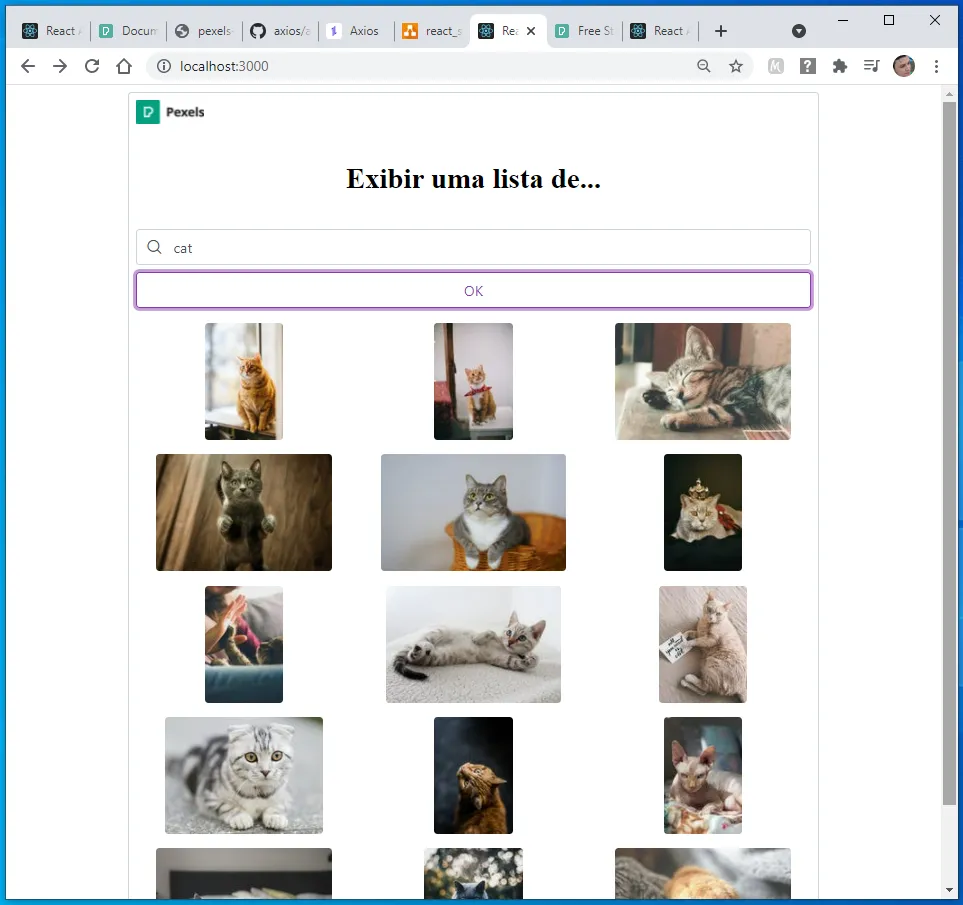963x905 pixels.
Task: Open a new tab with the plus icon
Action: (x=721, y=31)
